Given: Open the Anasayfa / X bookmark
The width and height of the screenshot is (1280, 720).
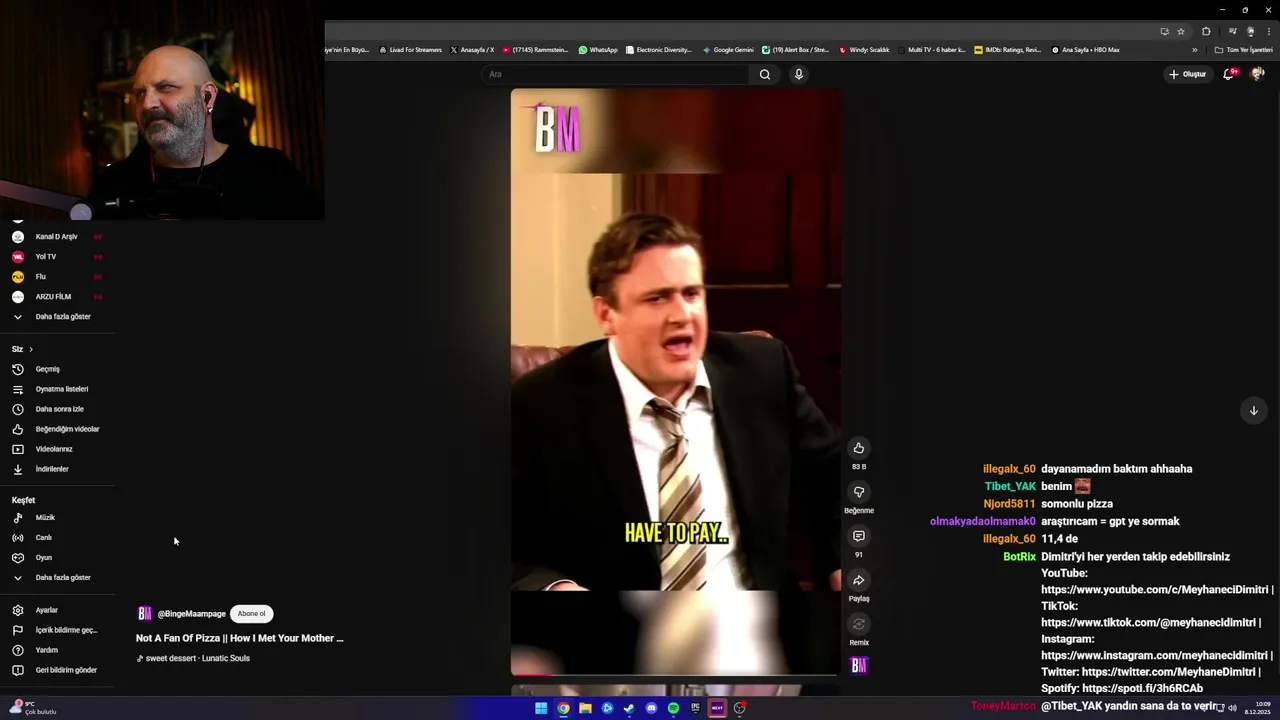Looking at the screenshot, I should point(472,50).
